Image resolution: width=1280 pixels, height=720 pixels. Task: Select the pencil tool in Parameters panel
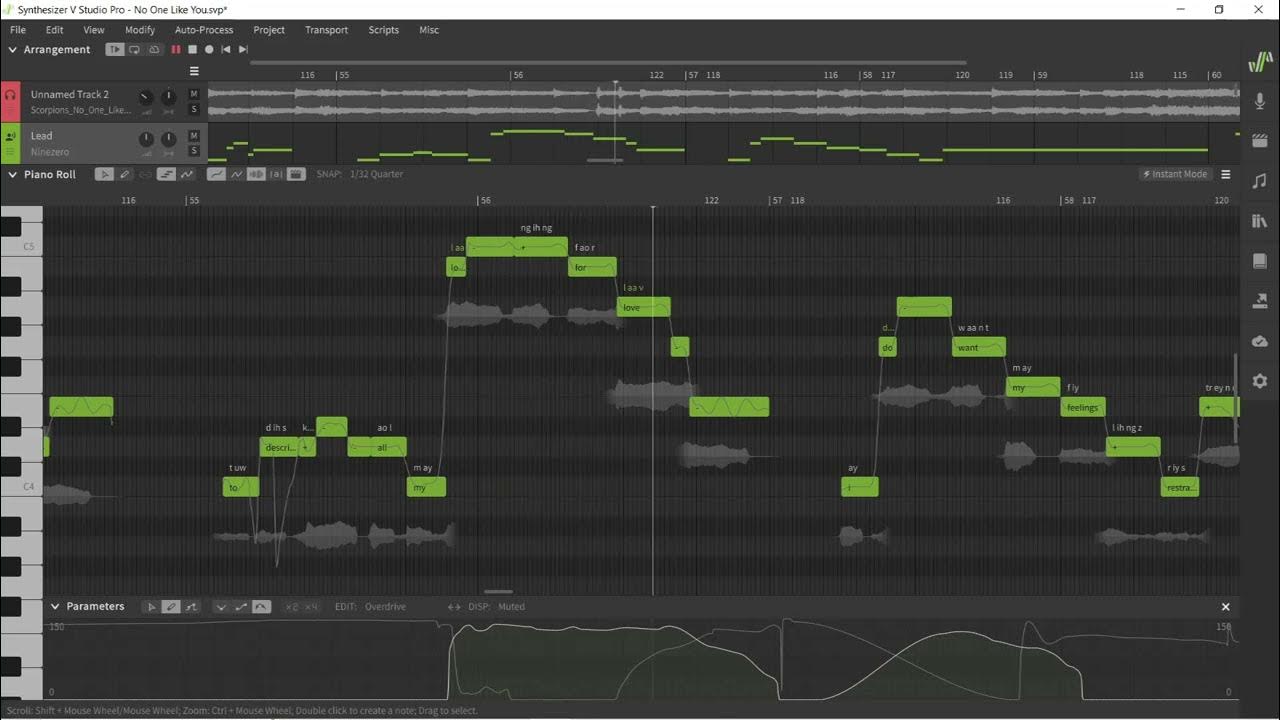pos(171,607)
